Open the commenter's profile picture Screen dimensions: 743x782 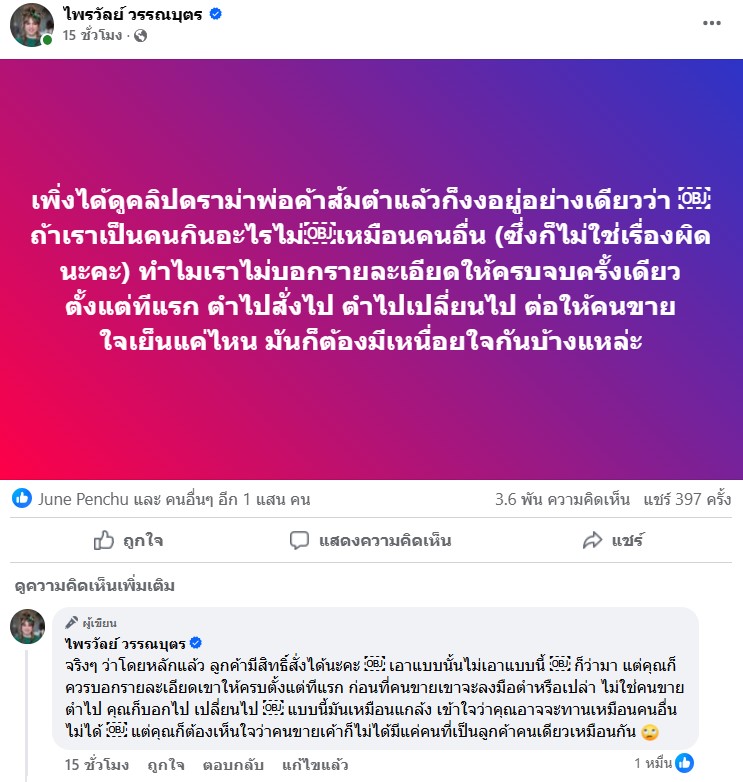[x=27, y=626]
